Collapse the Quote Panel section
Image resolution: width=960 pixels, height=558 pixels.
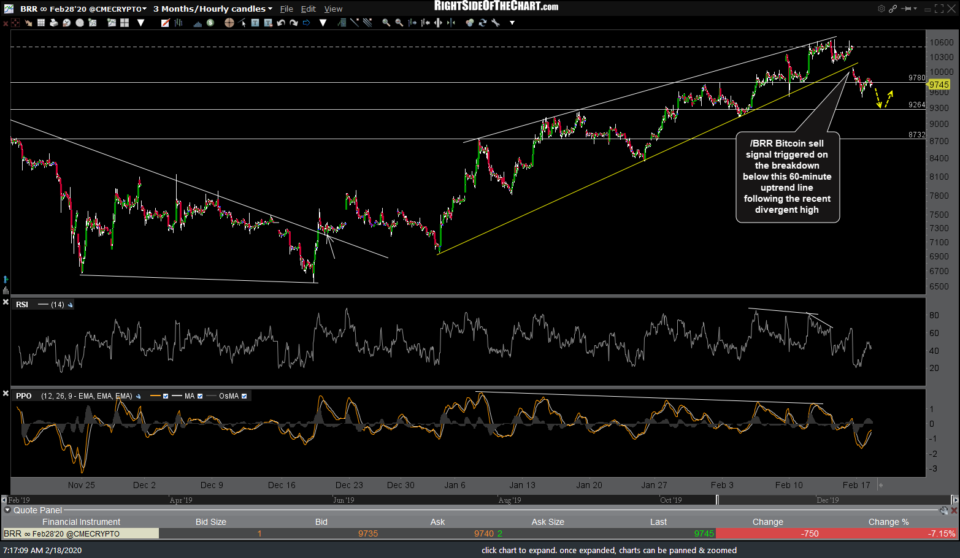[8, 509]
